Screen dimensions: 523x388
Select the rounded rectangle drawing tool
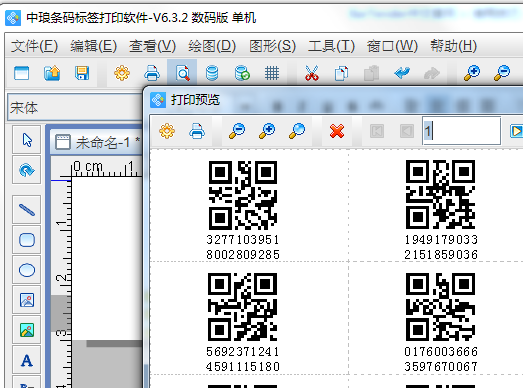27,240
